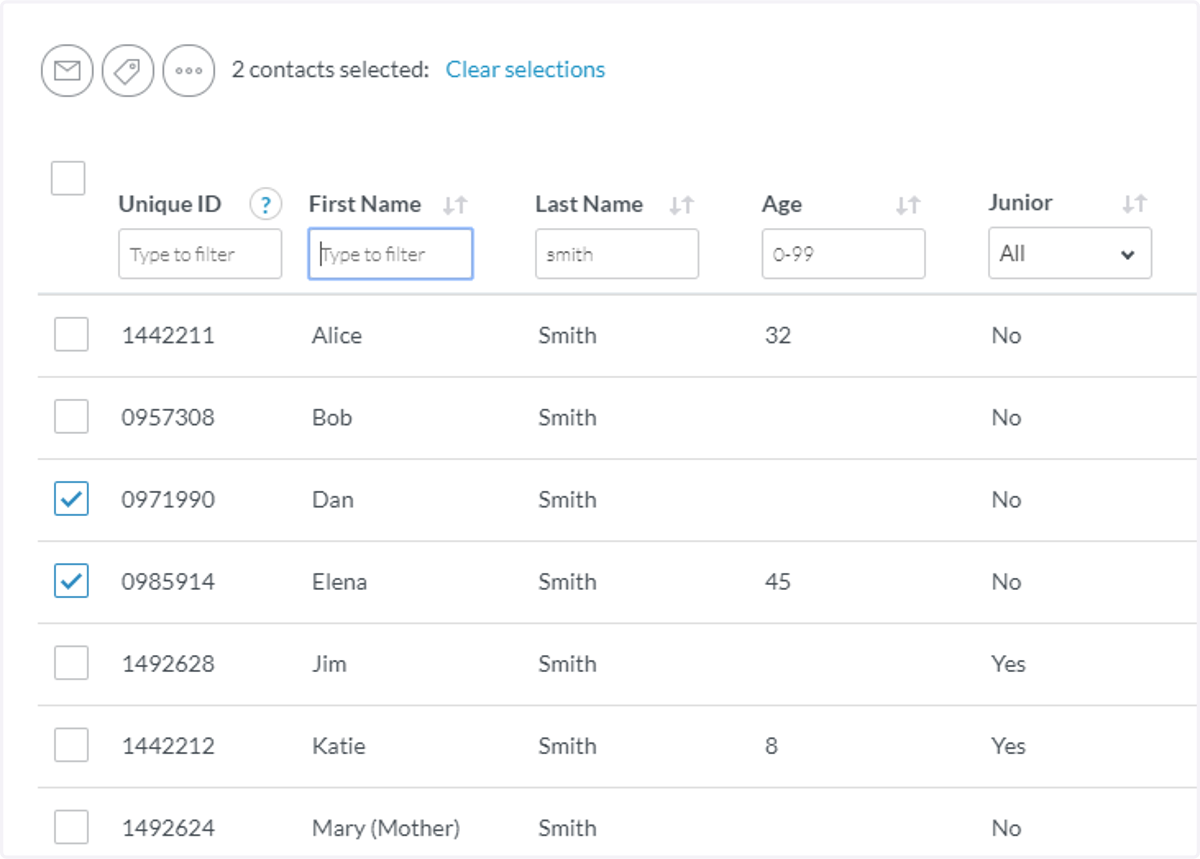Click the Age column header
This screenshot has width=1200, height=859.
click(x=782, y=205)
